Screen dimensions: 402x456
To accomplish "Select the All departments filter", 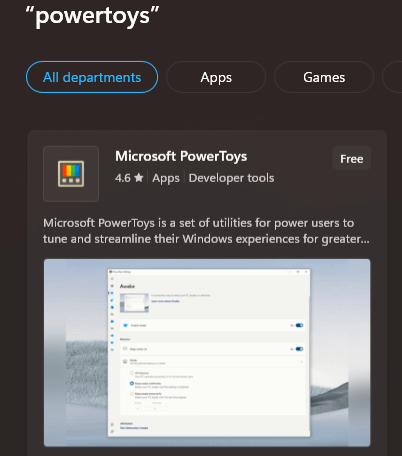I will [92, 77].
